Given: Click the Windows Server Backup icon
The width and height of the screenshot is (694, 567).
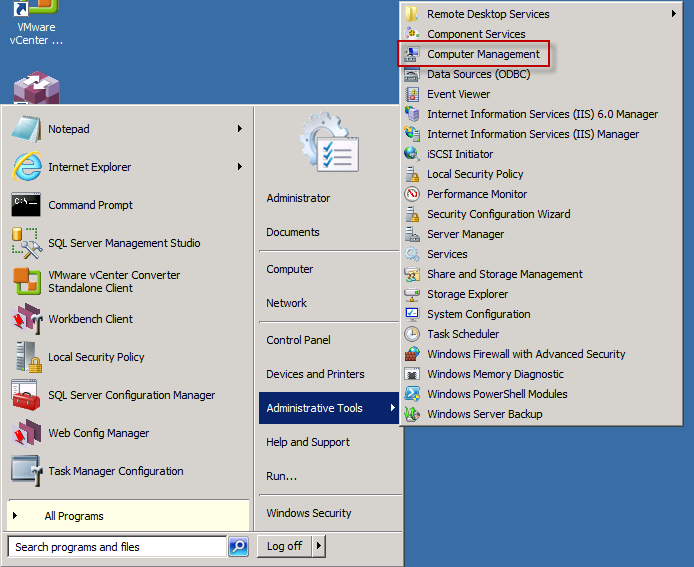Looking at the screenshot, I should tap(412, 414).
